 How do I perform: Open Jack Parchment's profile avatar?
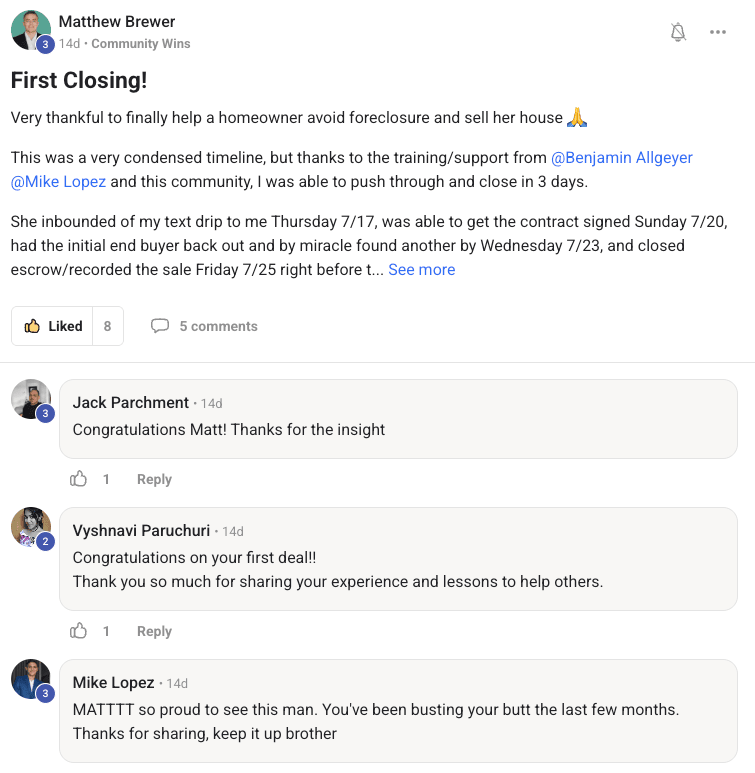point(31,399)
